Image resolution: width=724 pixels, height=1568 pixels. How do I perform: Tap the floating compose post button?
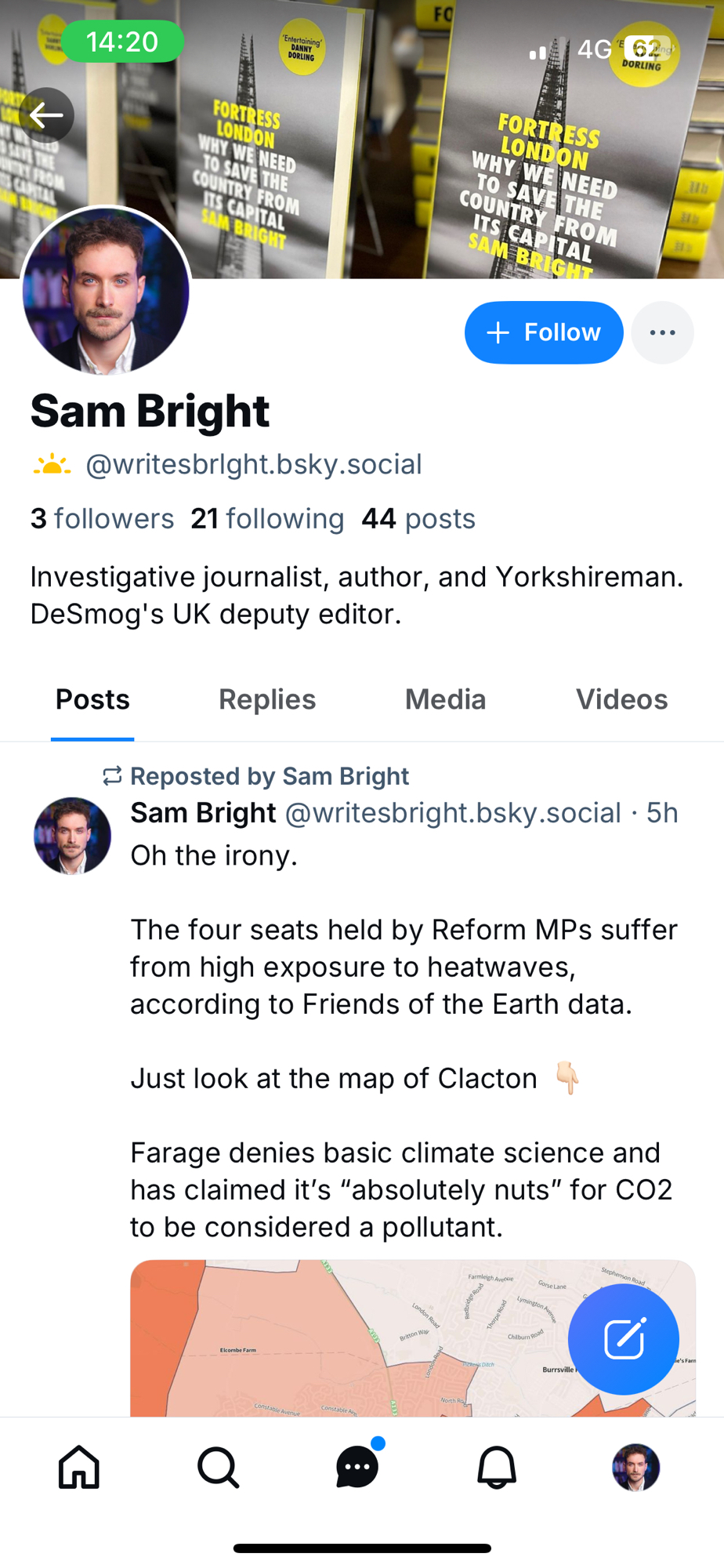[623, 1339]
